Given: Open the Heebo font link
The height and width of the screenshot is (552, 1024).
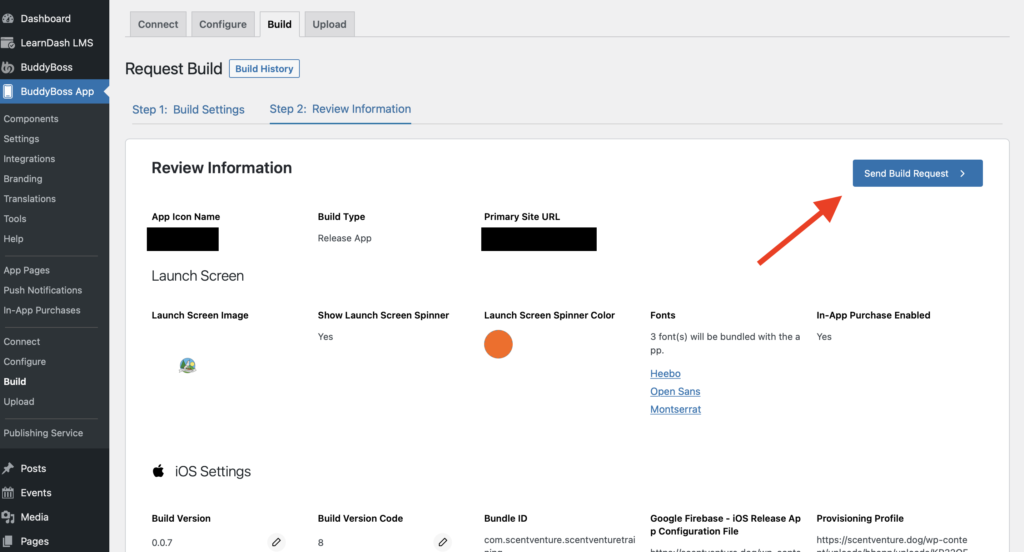Looking at the screenshot, I should [665, 373].
